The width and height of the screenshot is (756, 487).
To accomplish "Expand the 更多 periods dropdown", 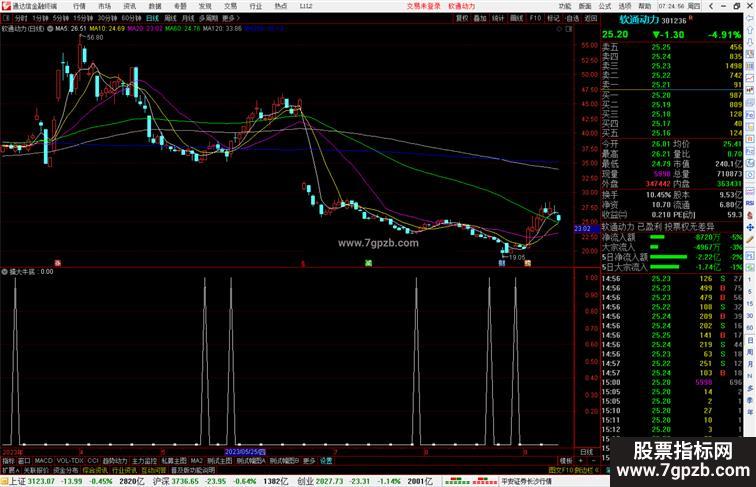I will [231, 18].
